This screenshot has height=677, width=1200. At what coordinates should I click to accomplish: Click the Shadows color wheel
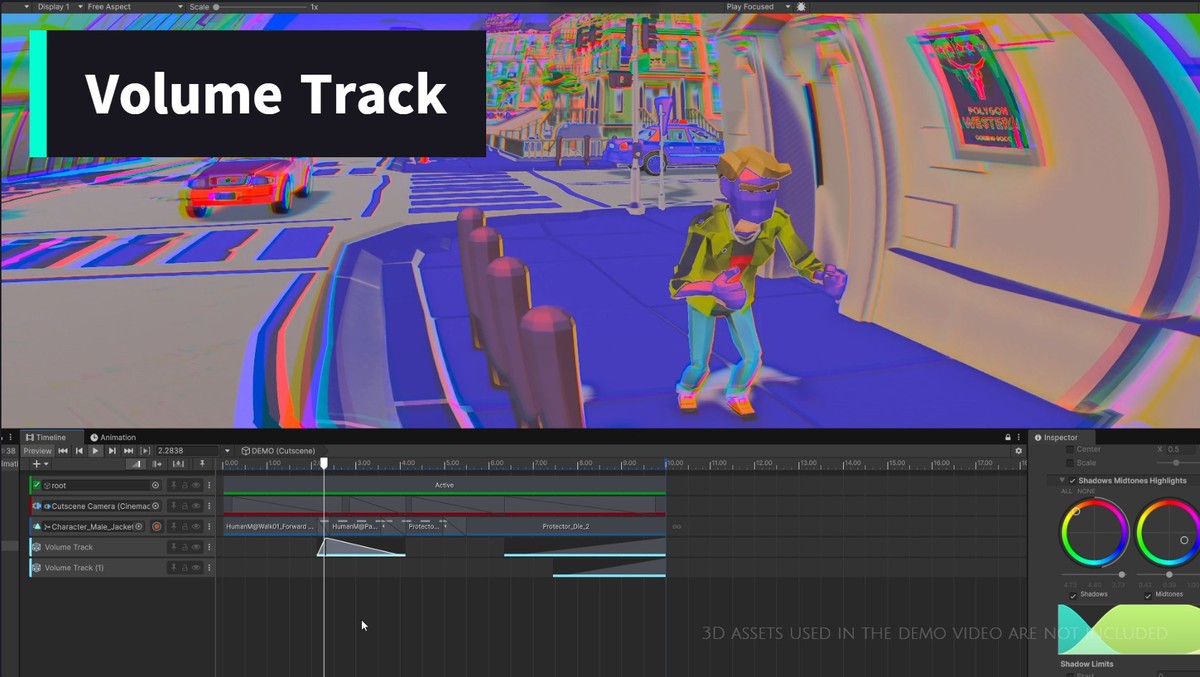tap(1095, 533)
